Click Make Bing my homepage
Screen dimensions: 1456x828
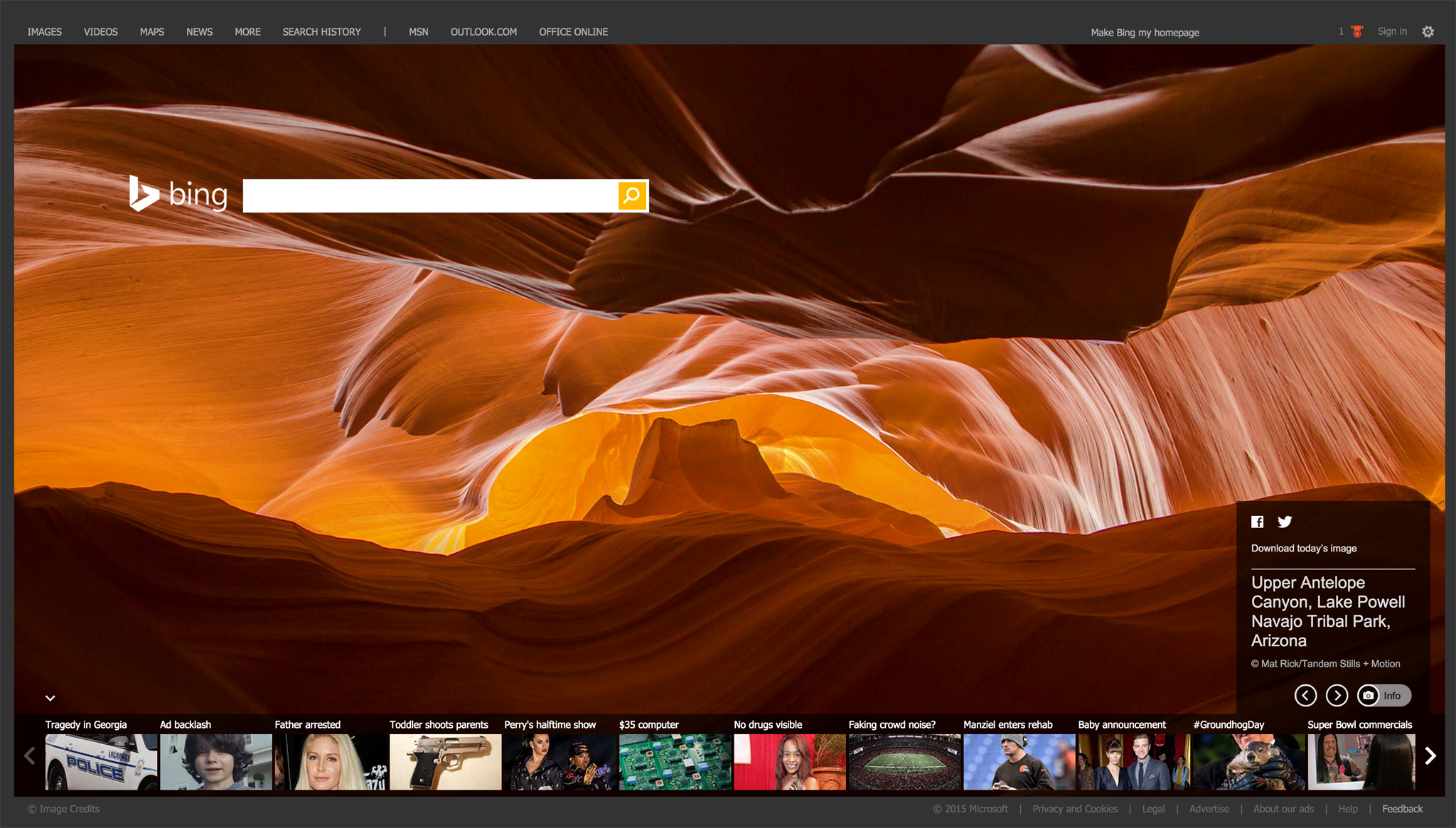point(1145,33)
